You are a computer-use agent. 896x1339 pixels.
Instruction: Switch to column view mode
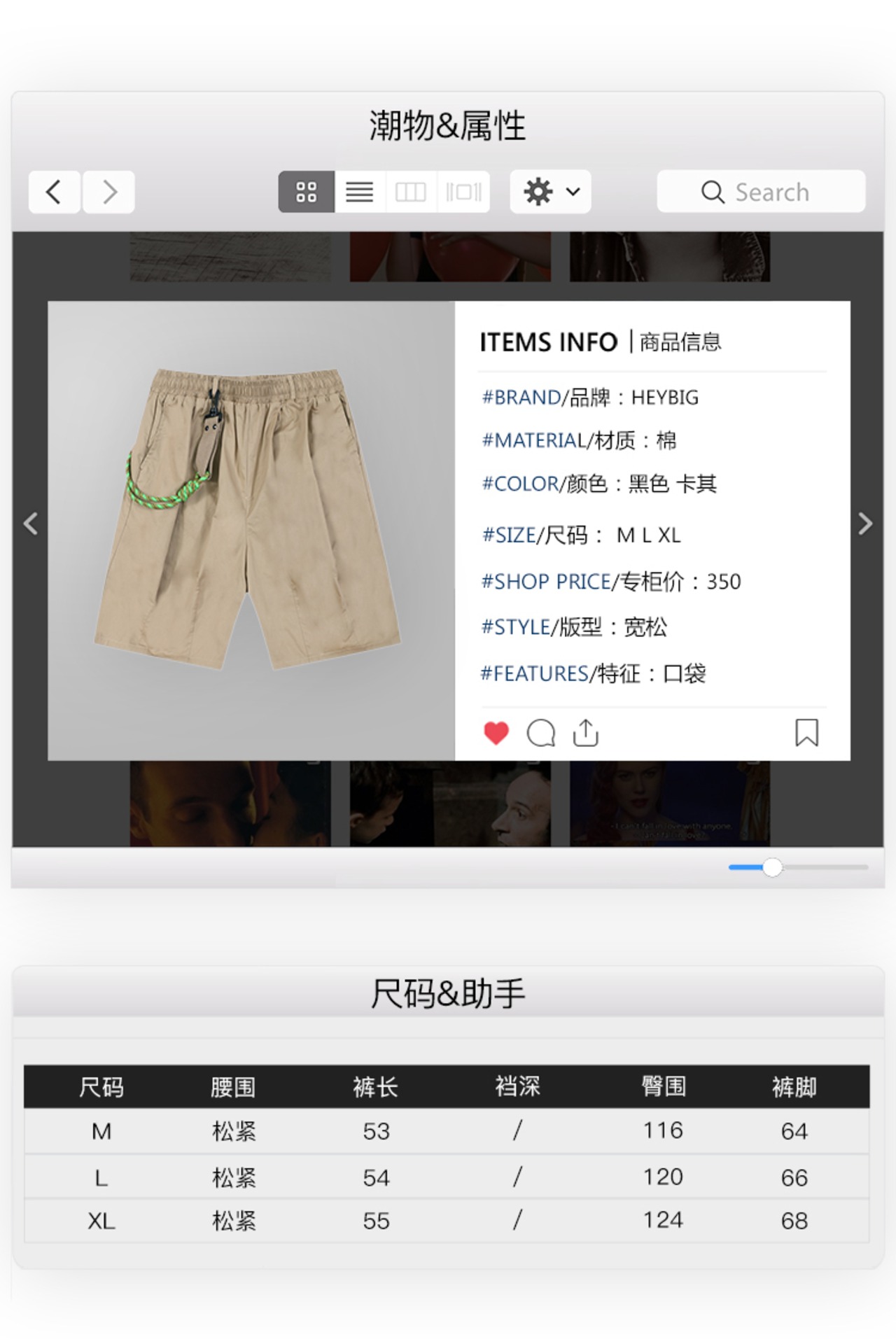click(411, 192)
